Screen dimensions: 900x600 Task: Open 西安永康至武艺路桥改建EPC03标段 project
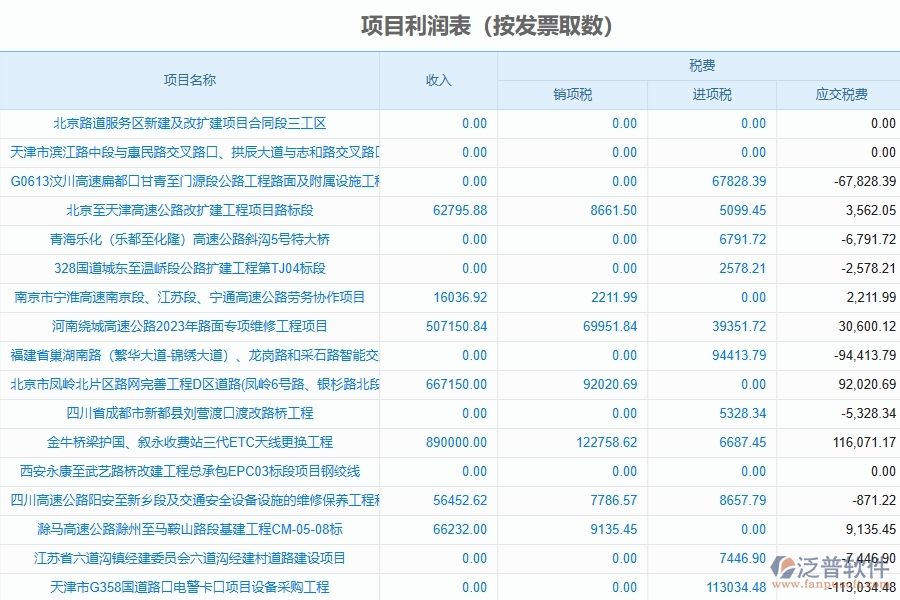[x=192, y=471]
